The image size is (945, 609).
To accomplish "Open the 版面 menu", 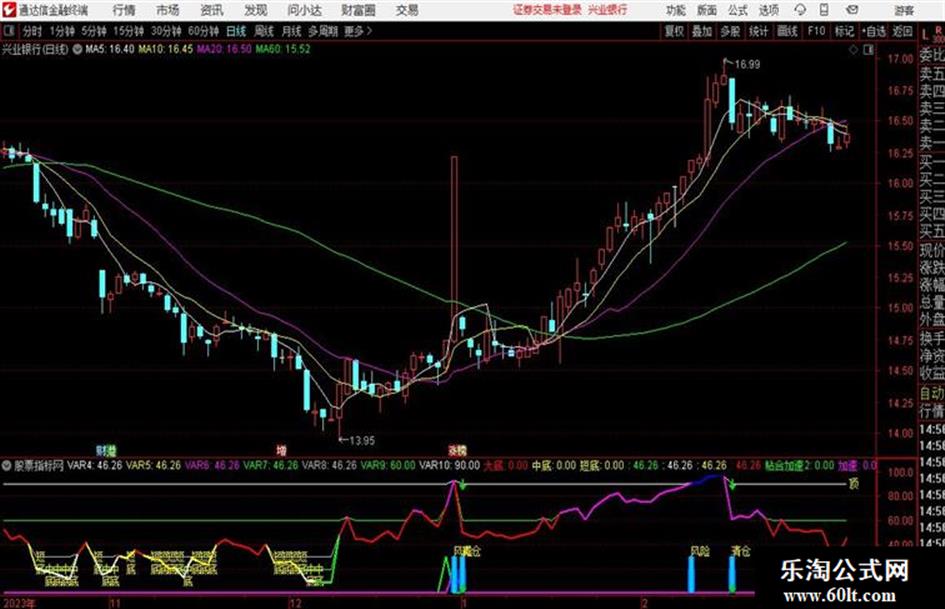I will 707,10.
